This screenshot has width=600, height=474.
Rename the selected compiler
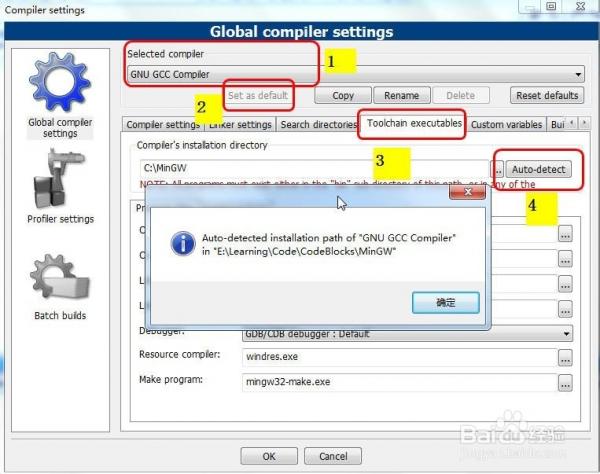pyautogui.click(x=401, y=96)
